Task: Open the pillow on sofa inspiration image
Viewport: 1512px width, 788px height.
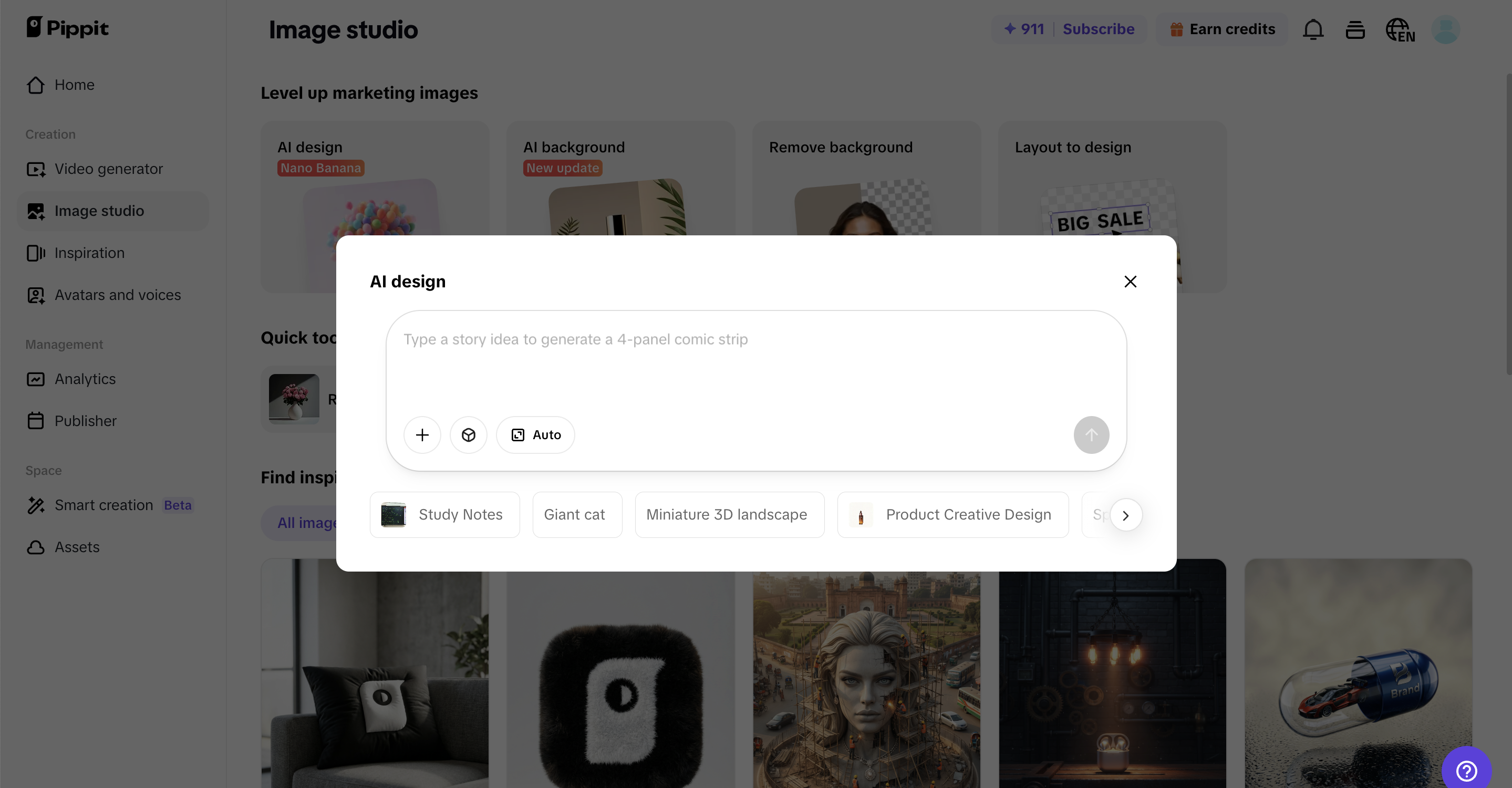Action: [x=375, y=673]
